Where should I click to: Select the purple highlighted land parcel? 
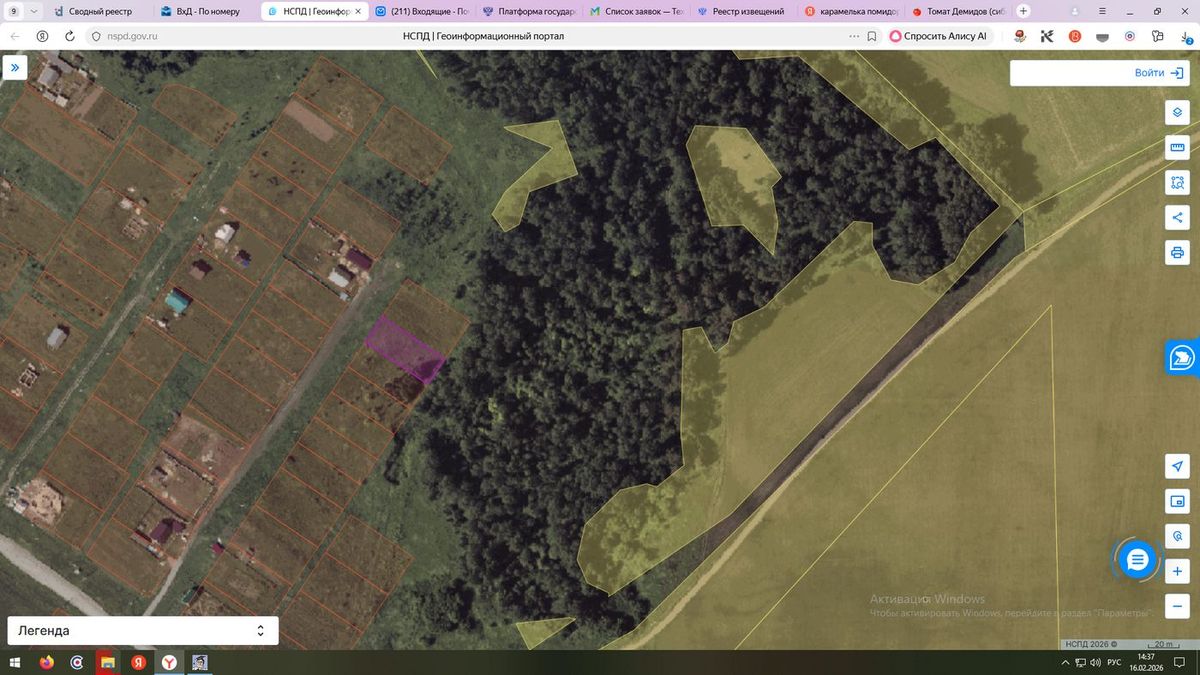pos(403,348)
